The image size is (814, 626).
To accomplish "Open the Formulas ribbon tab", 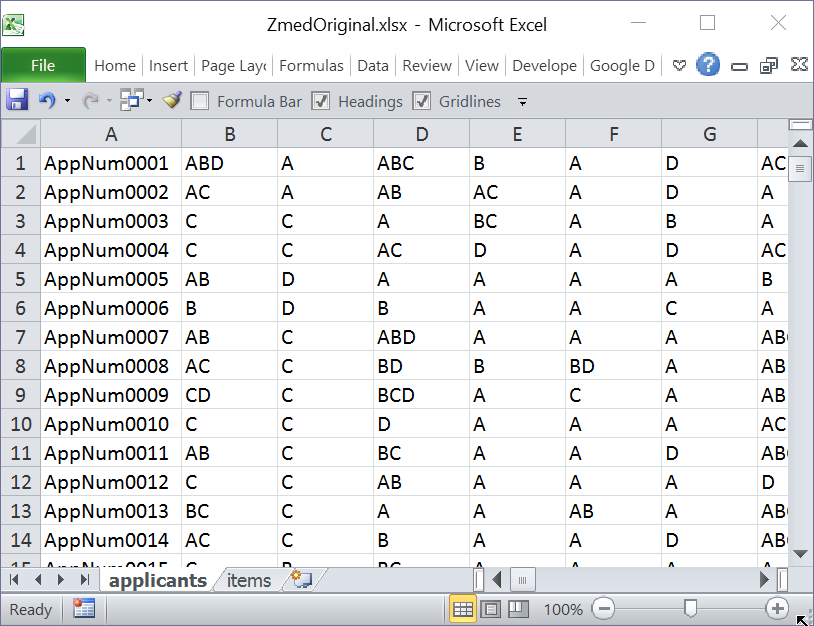I will tap(311, 66).
